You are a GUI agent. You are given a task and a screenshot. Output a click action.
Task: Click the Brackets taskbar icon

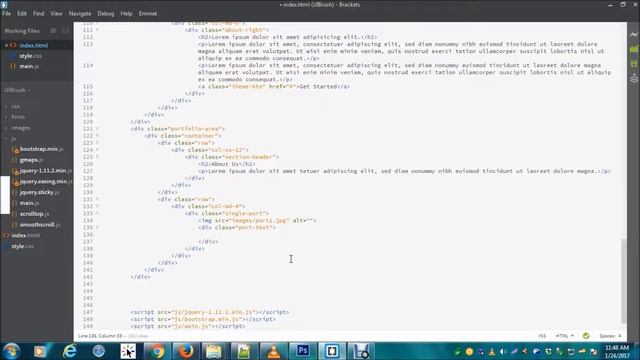tap(331, 351)
